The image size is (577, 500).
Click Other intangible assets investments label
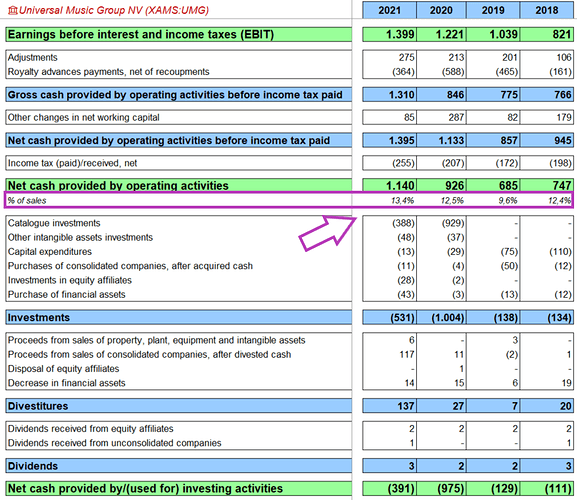(x=80, y=238)
